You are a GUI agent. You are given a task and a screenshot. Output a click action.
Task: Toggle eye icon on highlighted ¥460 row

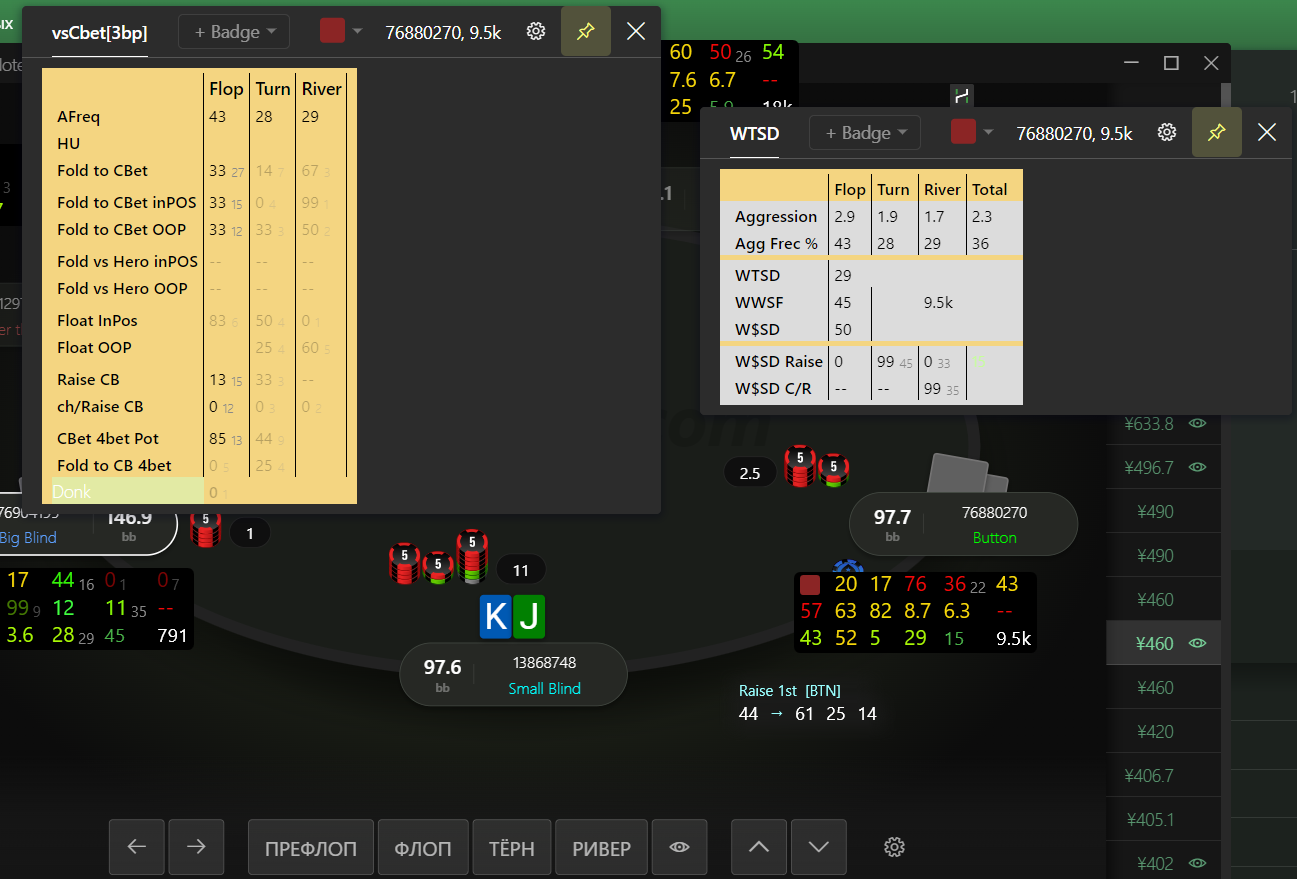point(1197,643)
